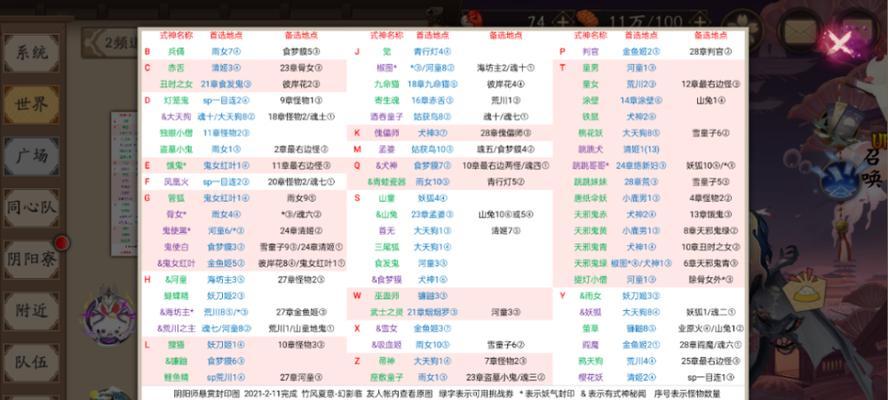Click the 觉 name cell
This screenshot has width=888, height=400.
tap(387, 52)
